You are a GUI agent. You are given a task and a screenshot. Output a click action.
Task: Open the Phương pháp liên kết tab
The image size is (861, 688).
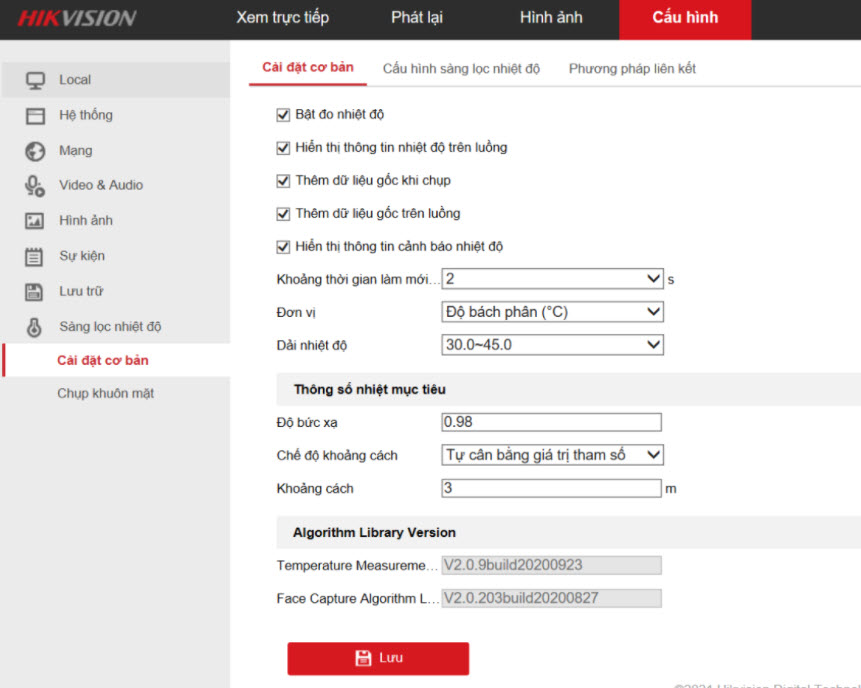coord(632,69)
